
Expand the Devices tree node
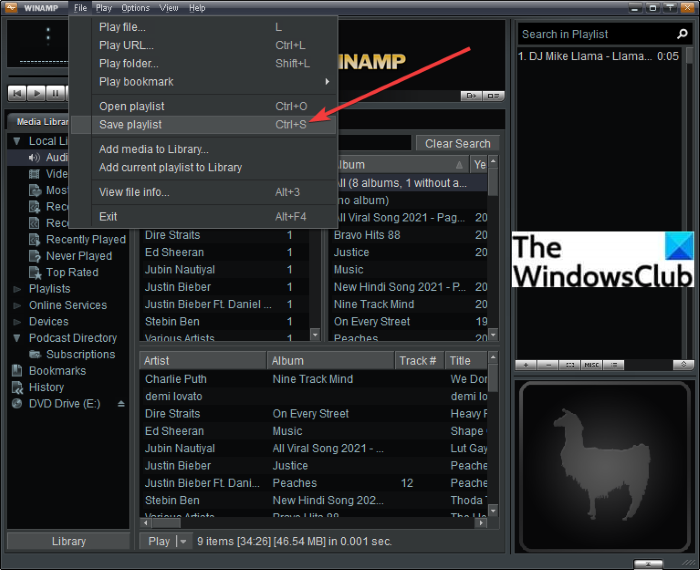coord(17,322)
